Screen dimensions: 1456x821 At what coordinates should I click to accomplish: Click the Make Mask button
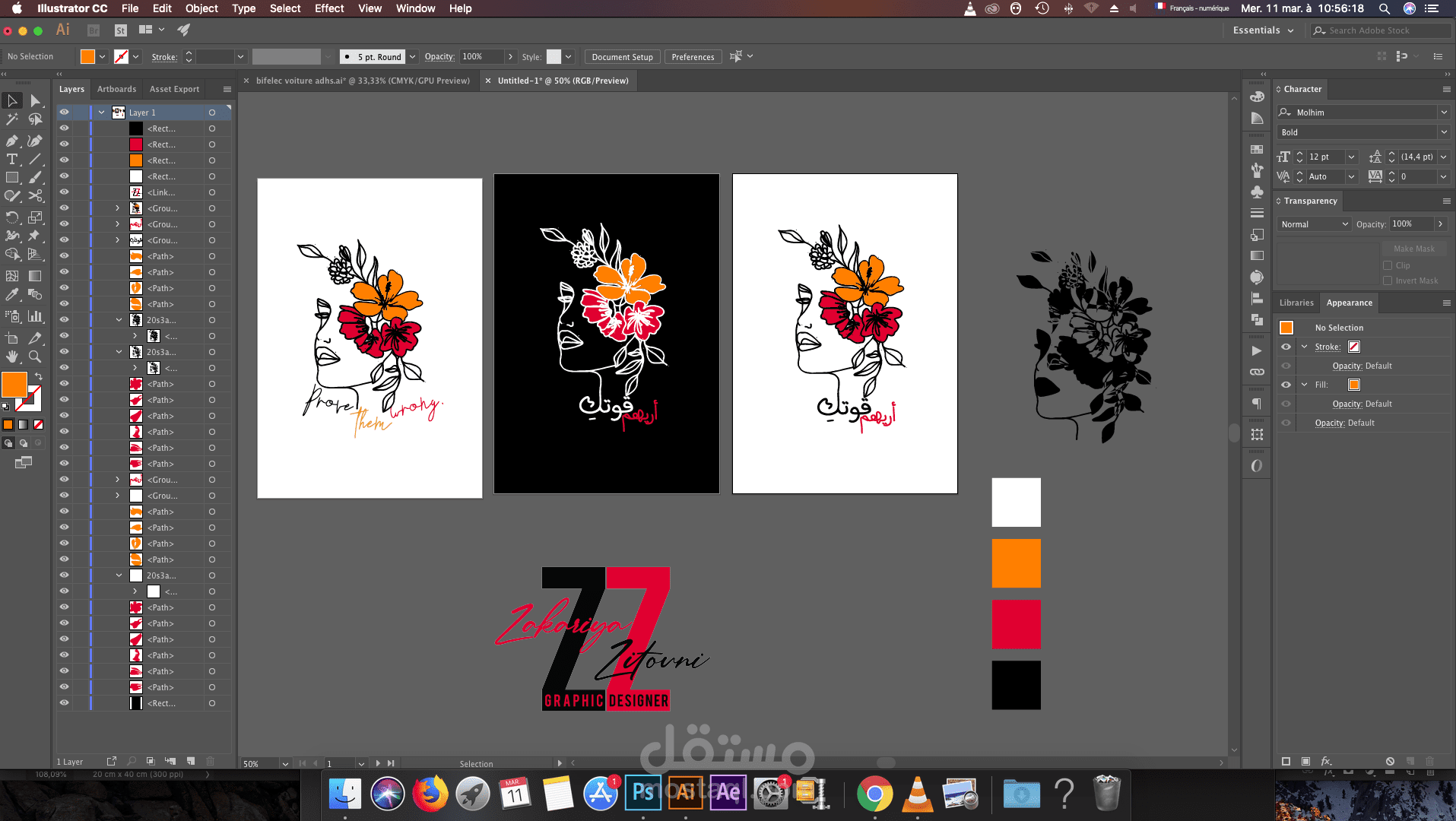coord(1413,249)
